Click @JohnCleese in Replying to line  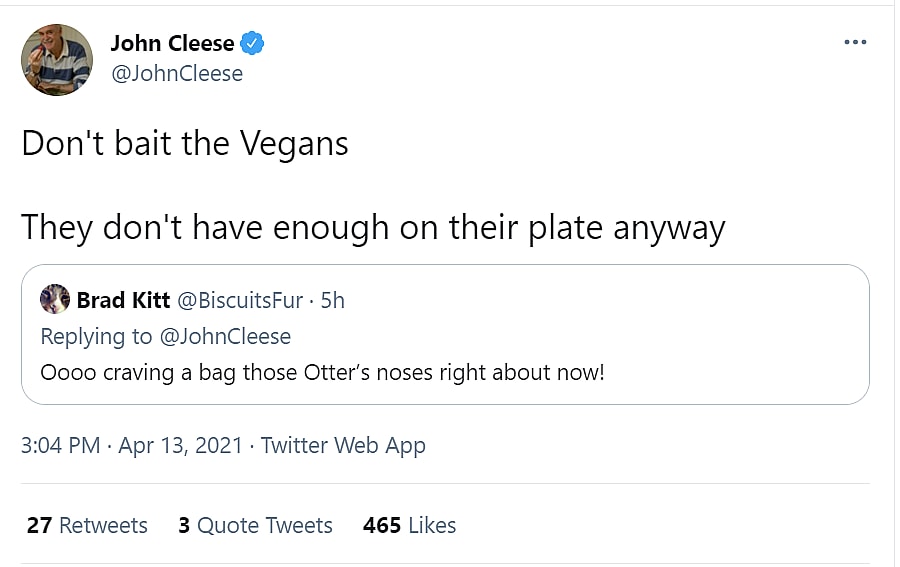224,336
